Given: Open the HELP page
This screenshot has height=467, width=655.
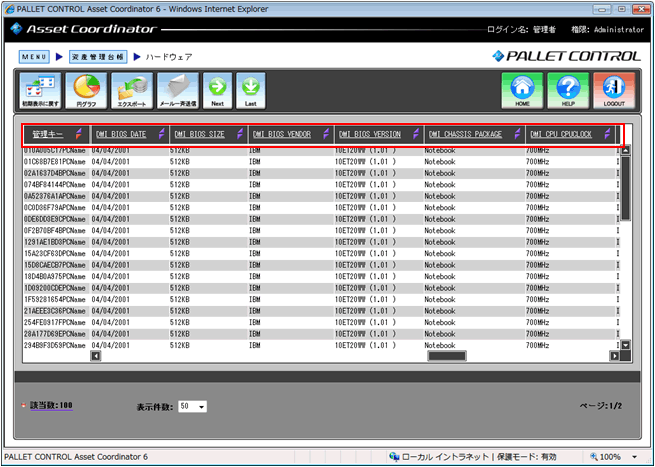Looking at the screenshot, I should [568, 91].
